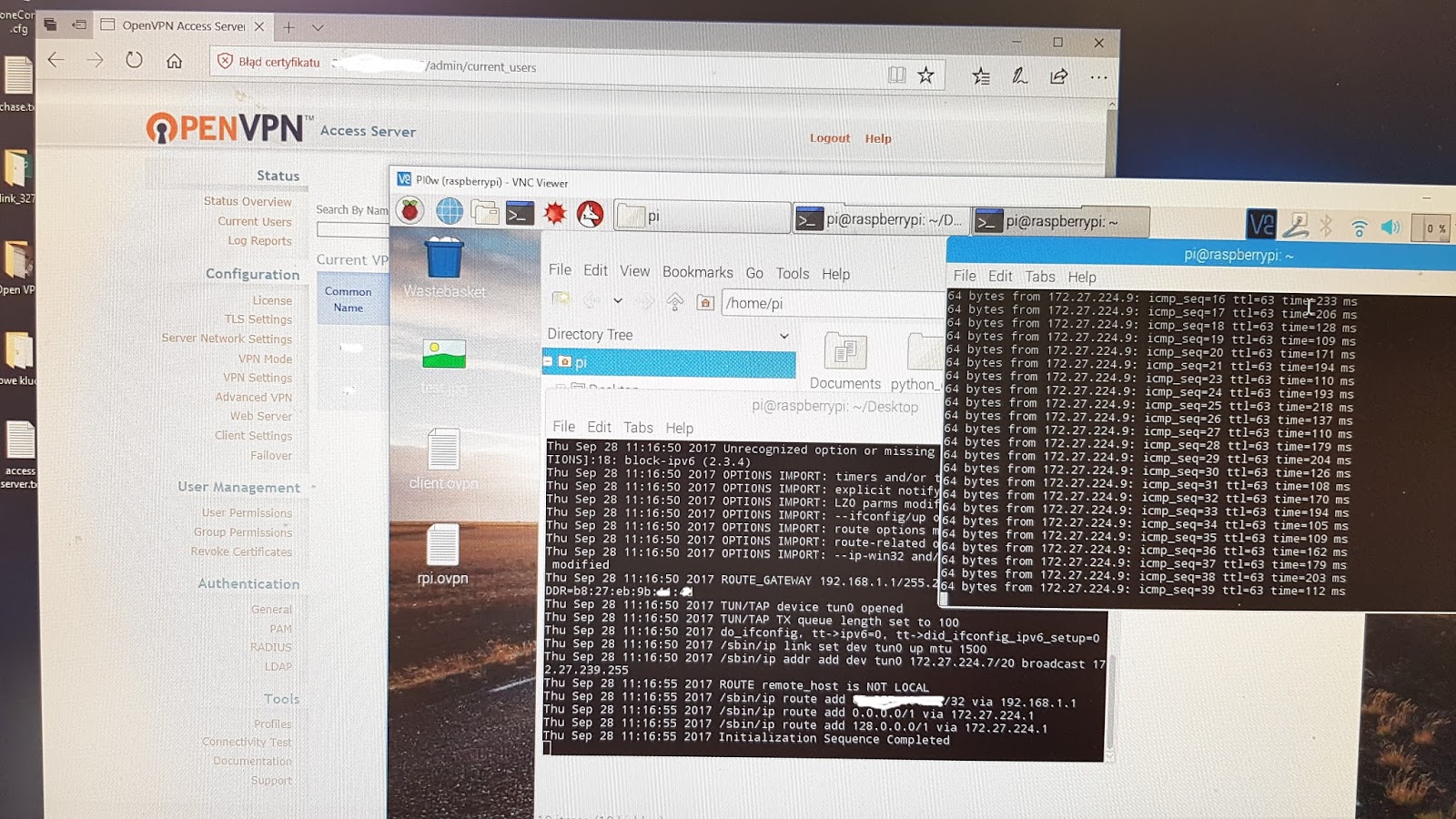Open the Go menu in file manager
The image size is (1456, 819).
pos(754,273)
